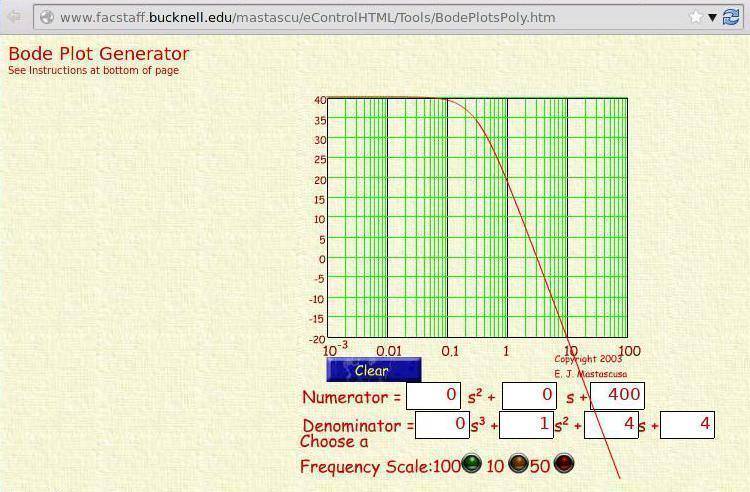Viewport: 750px width, 492px height.
Task: Open the URL history dropdown arrow
Action: coord(713,17)
